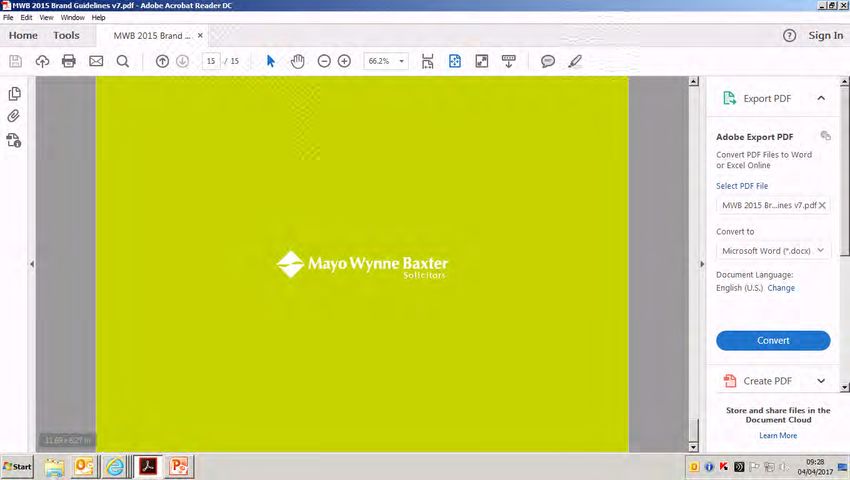Image resolution: width=850 pixels, height=480 pixels.
Task: Activate the Selection arrow tool
Action: point(271,61)
